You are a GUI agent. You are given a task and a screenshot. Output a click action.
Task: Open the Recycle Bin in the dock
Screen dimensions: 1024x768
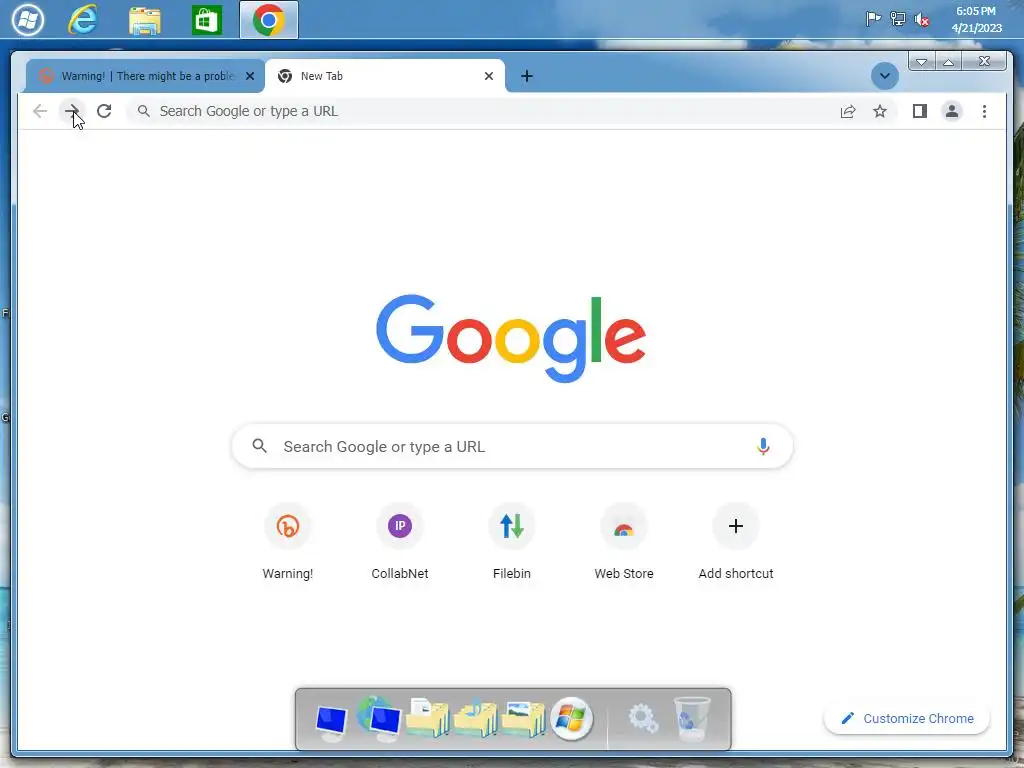[692, 719]
